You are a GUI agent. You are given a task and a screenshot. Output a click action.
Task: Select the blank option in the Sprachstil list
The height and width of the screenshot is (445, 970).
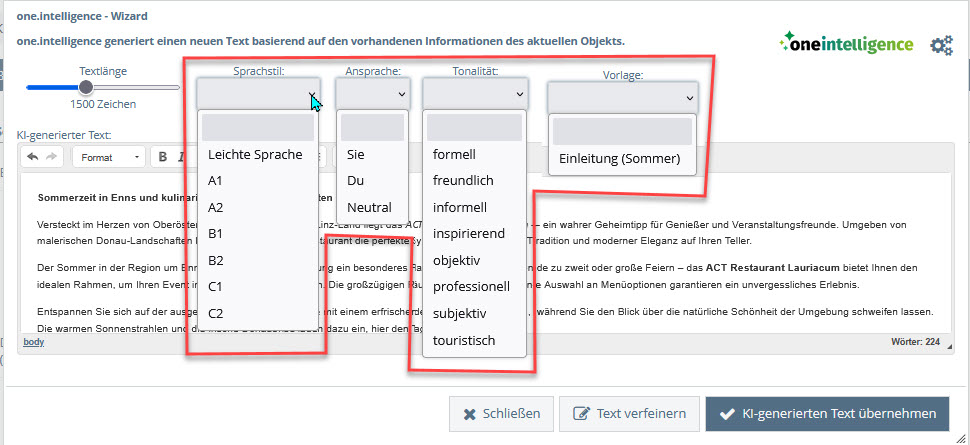click(258, 127)
